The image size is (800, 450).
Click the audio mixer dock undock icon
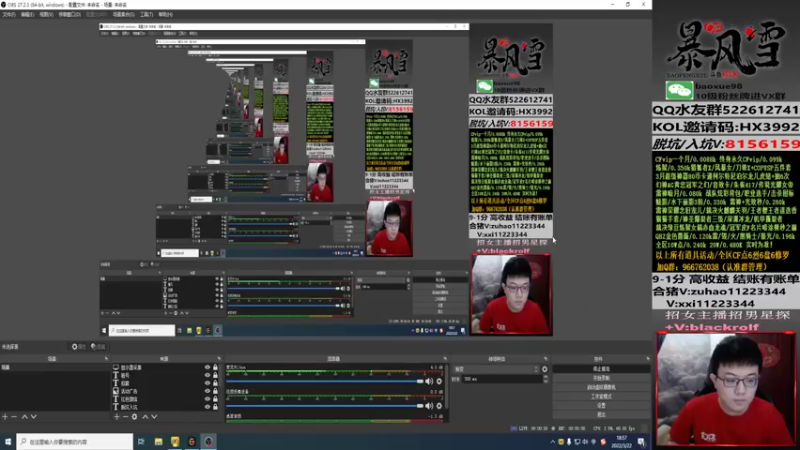click(x=445, y=359)
